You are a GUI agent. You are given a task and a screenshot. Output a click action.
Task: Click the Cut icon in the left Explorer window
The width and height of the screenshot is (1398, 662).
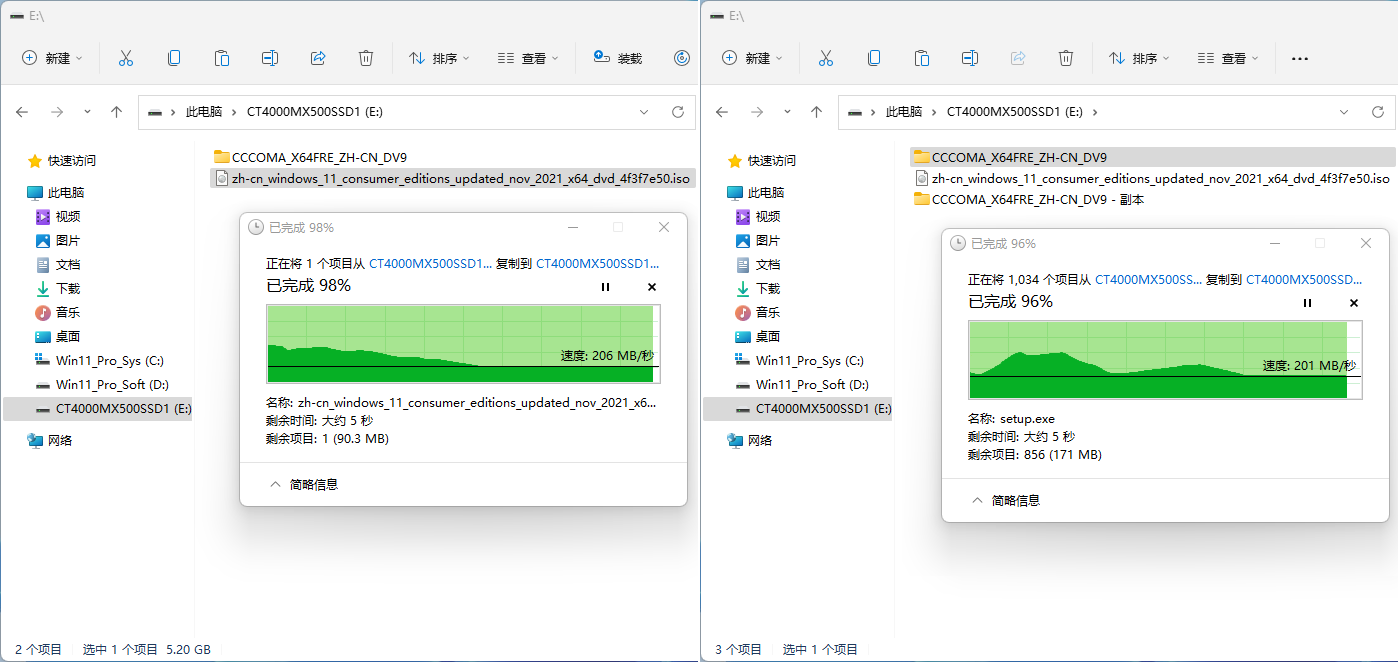(x=125, y=58)
